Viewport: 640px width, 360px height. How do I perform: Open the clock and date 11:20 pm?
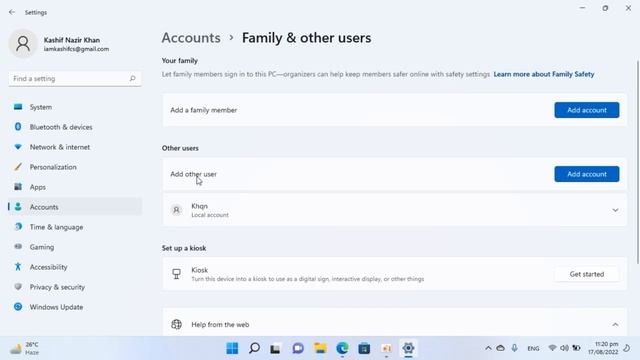(x=603, y=348)
